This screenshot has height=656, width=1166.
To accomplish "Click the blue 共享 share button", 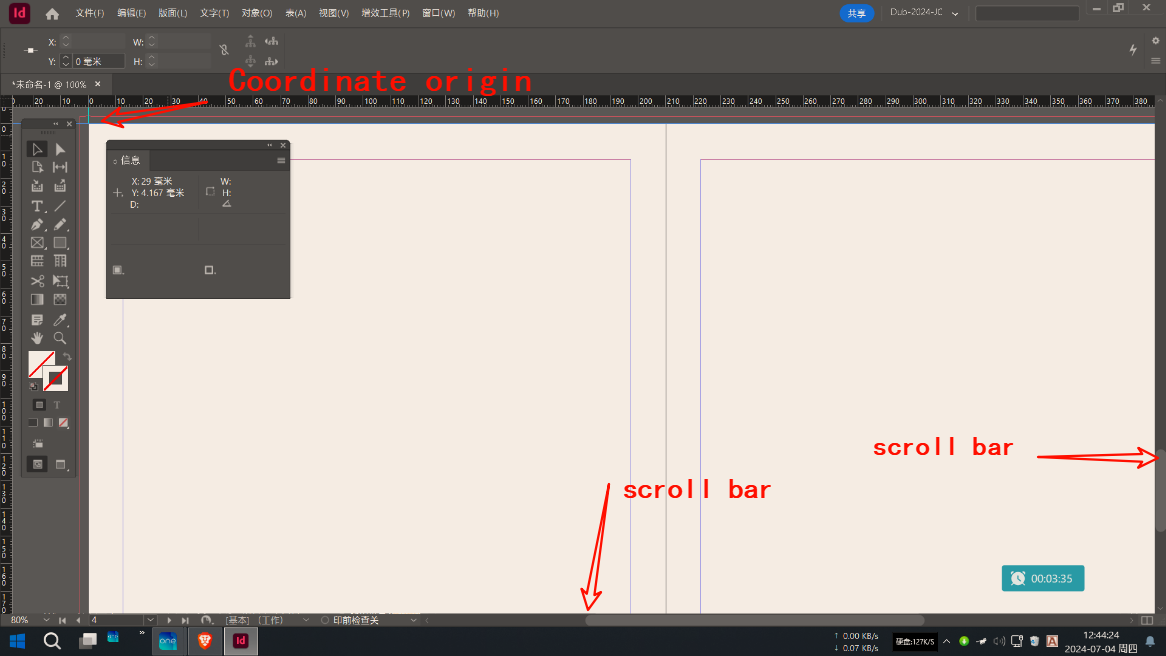I will (x=857, y=13).
